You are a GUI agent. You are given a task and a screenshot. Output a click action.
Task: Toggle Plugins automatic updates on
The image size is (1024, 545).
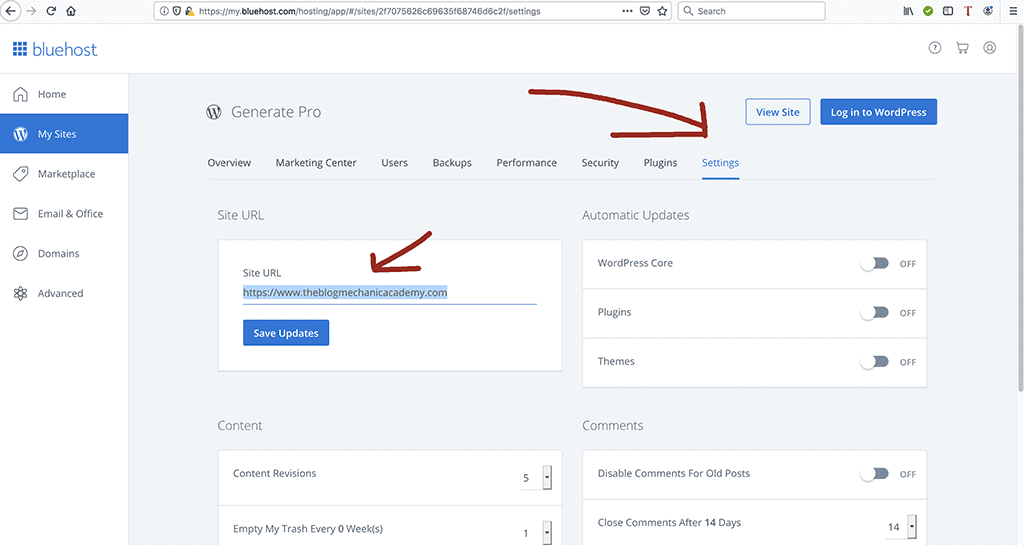(875, 313)
